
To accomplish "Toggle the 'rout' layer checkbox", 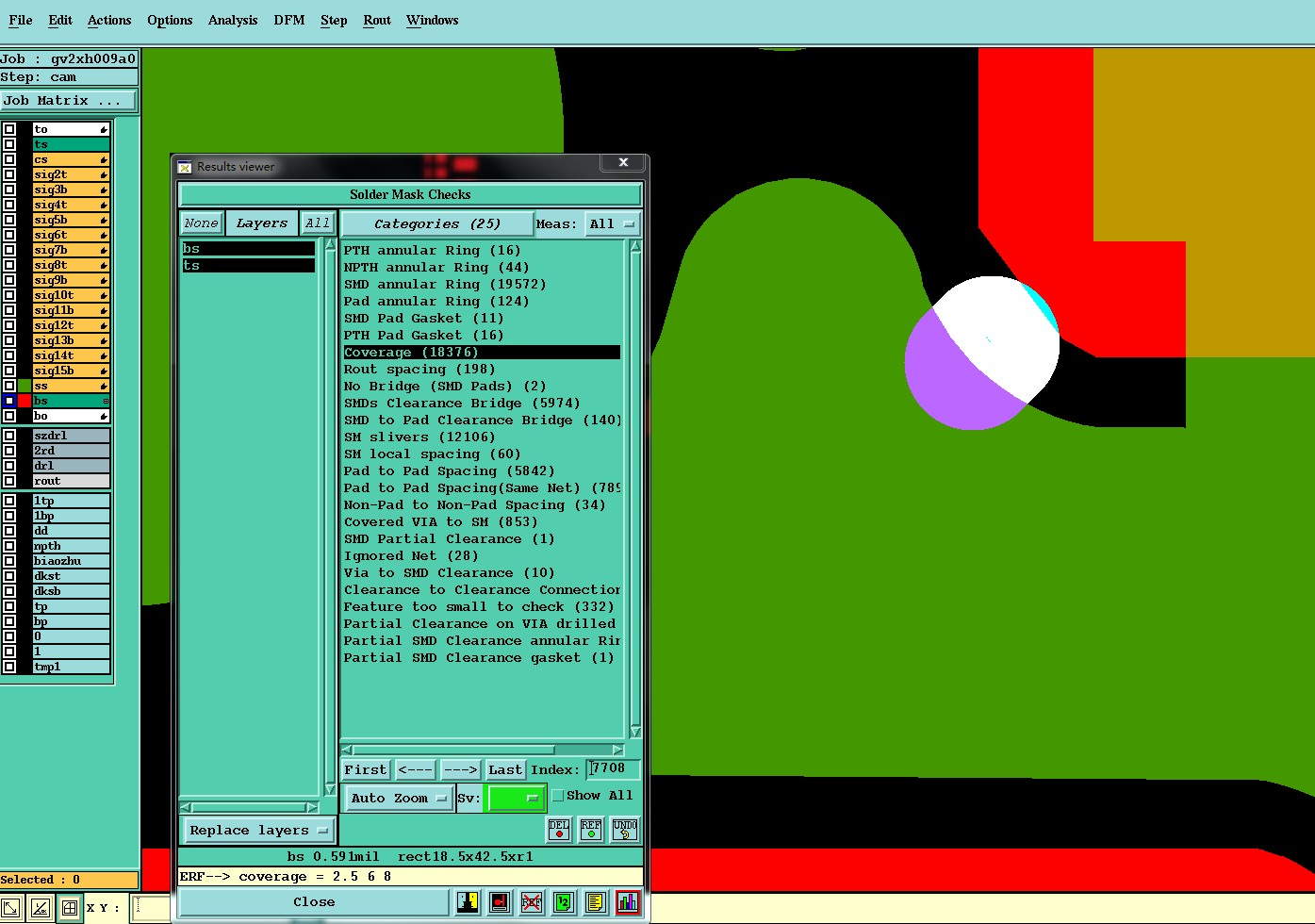I will pos(9,481).
